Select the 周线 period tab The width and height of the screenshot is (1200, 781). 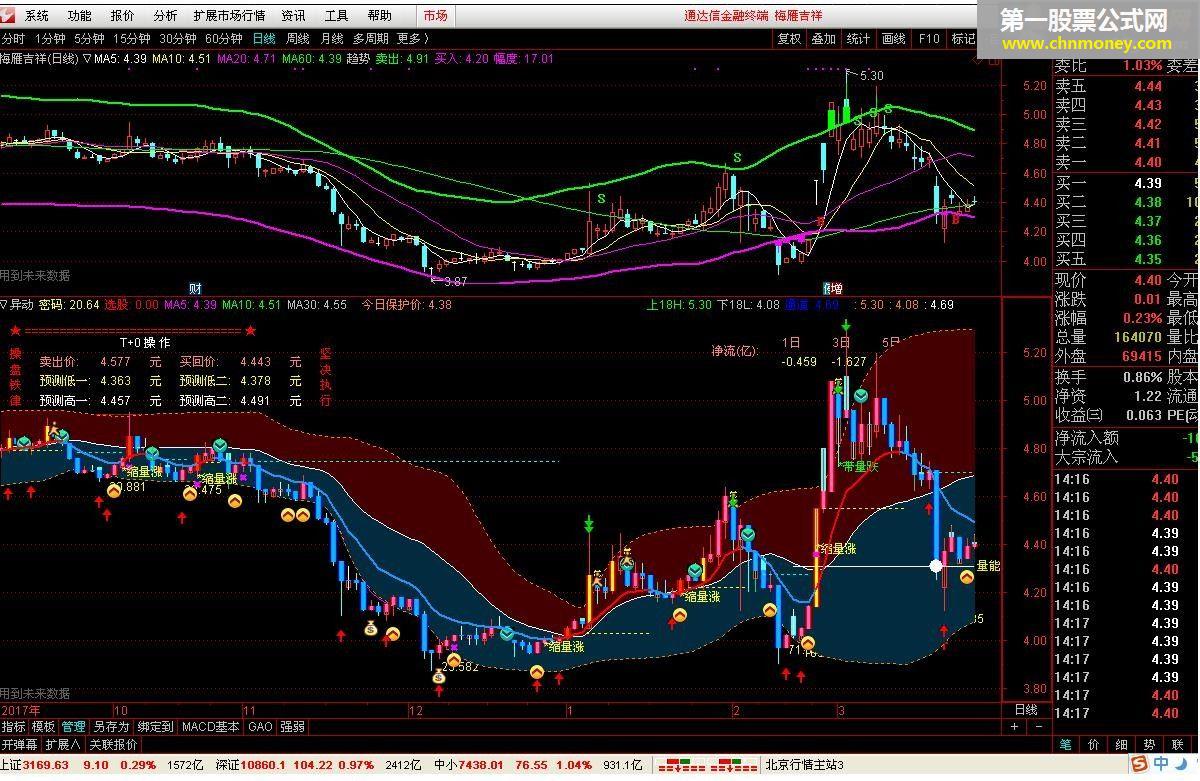[297, 39]
